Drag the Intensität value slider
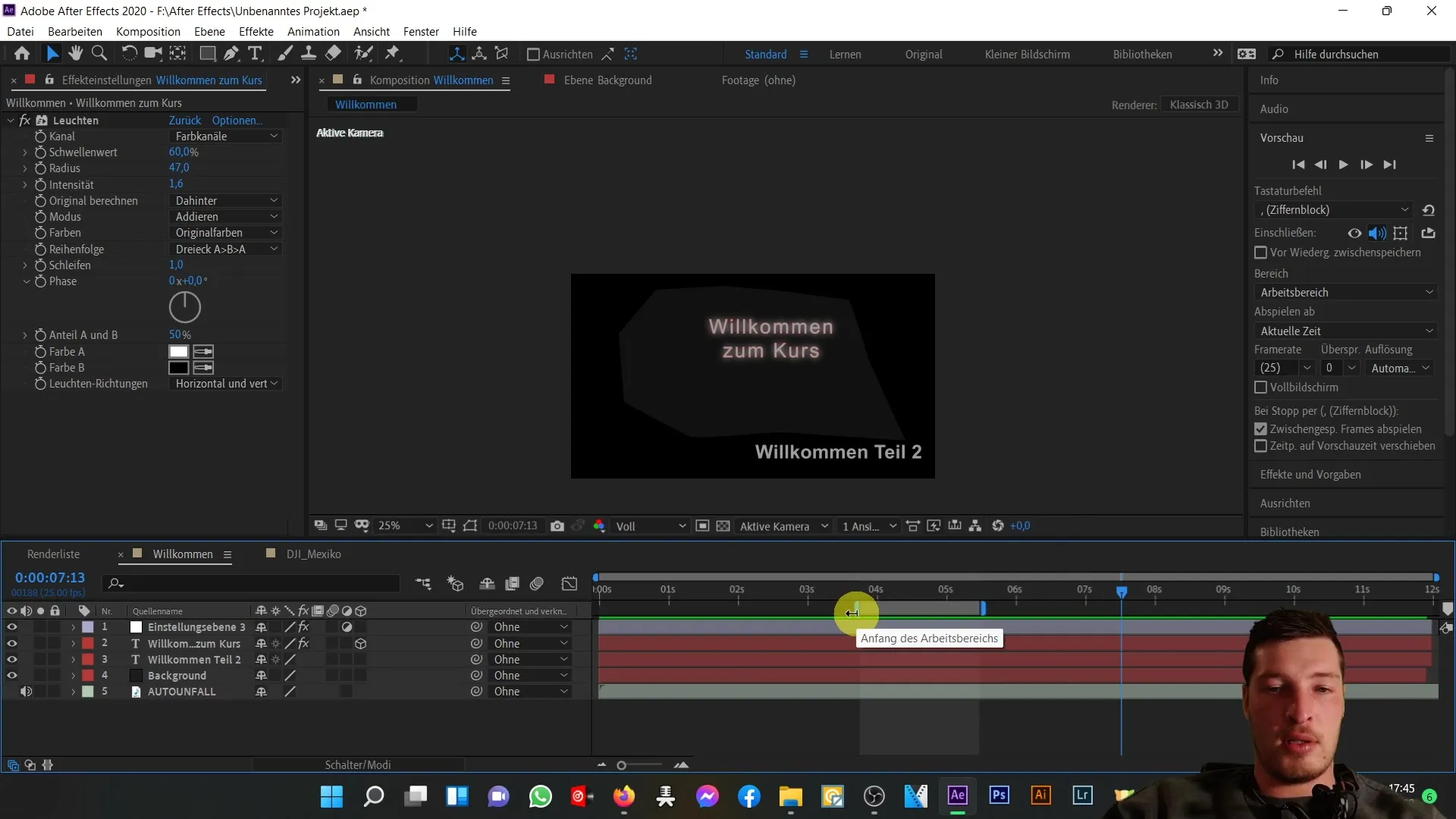Viewport: 1456px width, 819px height. tap(175, 184)
